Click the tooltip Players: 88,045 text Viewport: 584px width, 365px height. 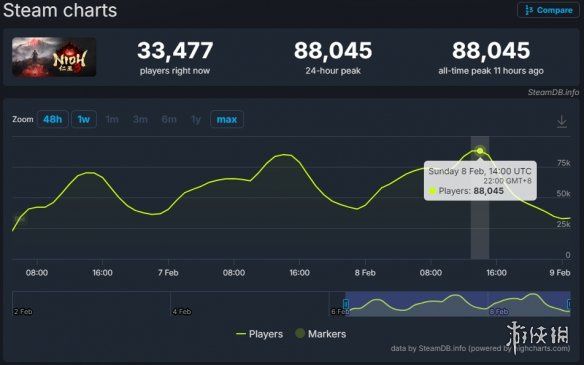click(471, 191)
